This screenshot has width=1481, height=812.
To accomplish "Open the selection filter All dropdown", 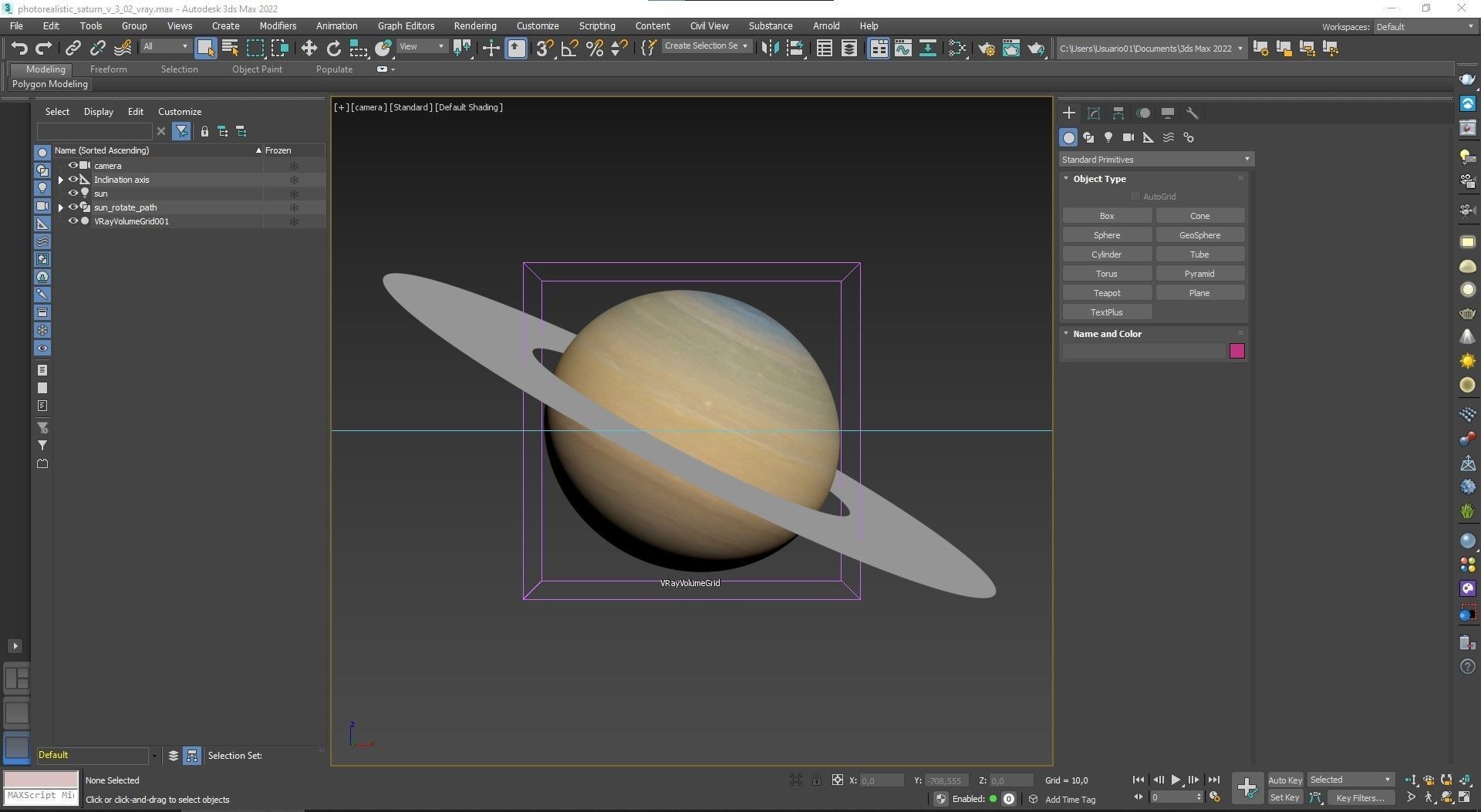I will click(165, 46).
